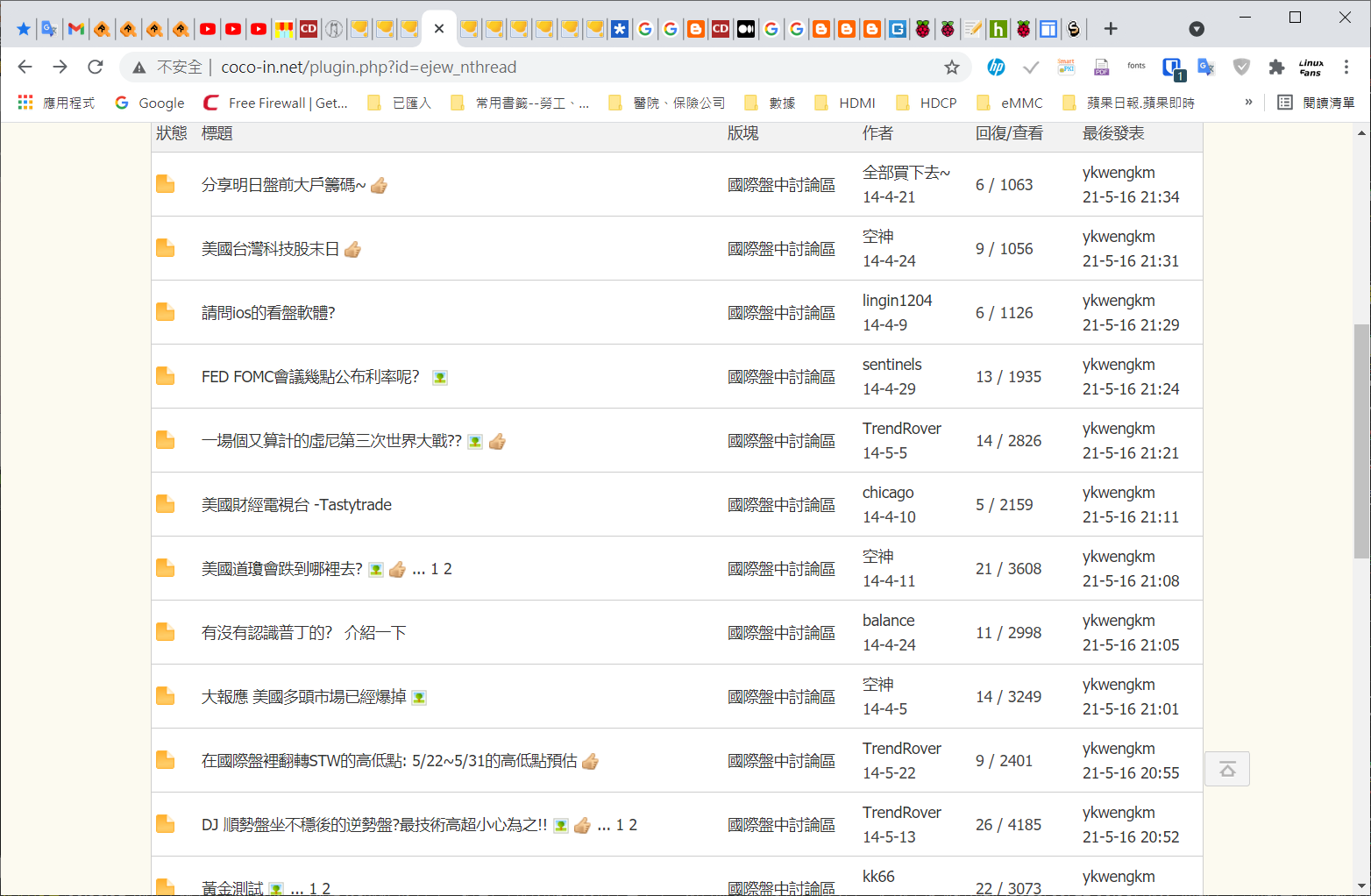Switch to the notepad pencil icon tab
Screen dimensions: 1371x896
click(973, 29)
